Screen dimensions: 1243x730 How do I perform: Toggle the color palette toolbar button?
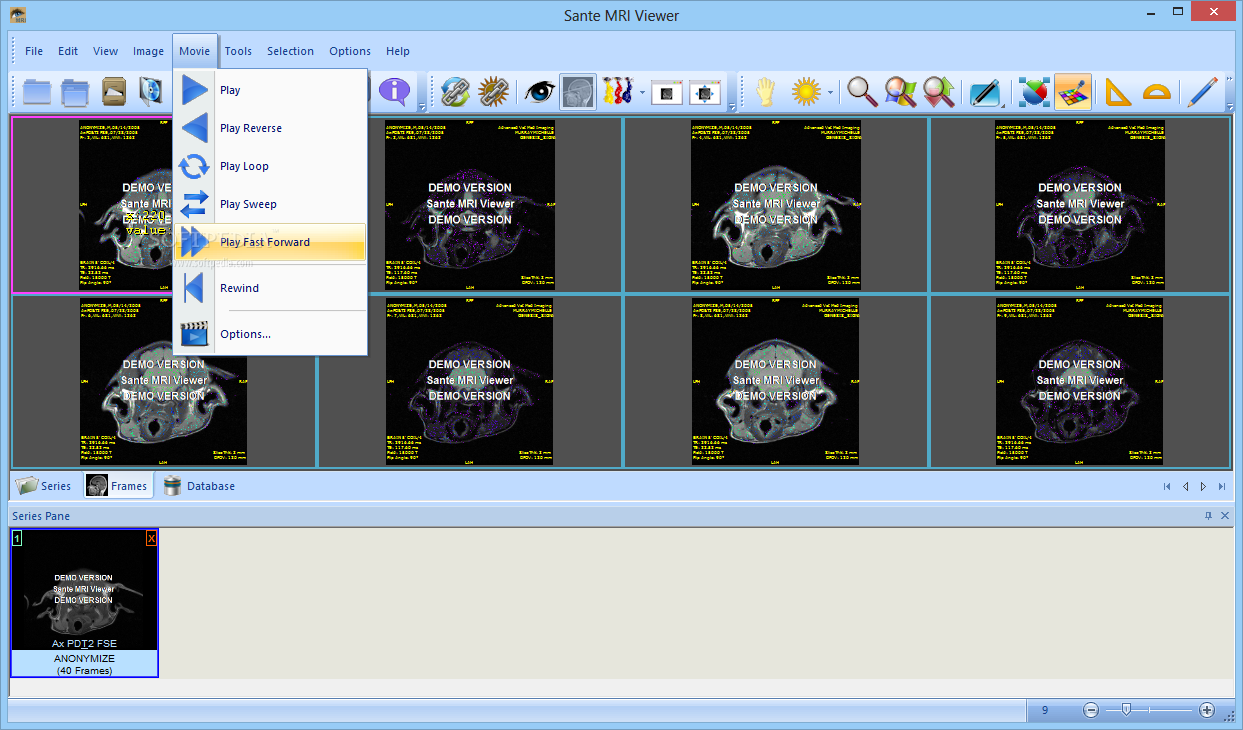[1073, 92]
